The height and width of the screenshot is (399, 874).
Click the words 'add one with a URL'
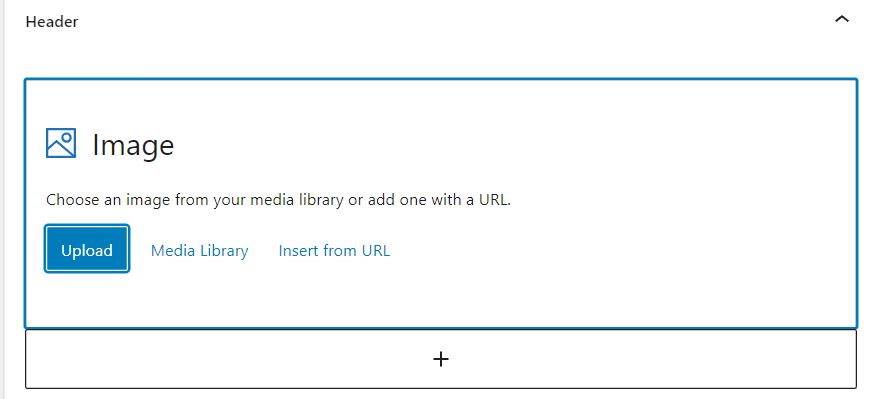[x=437, y=200]
